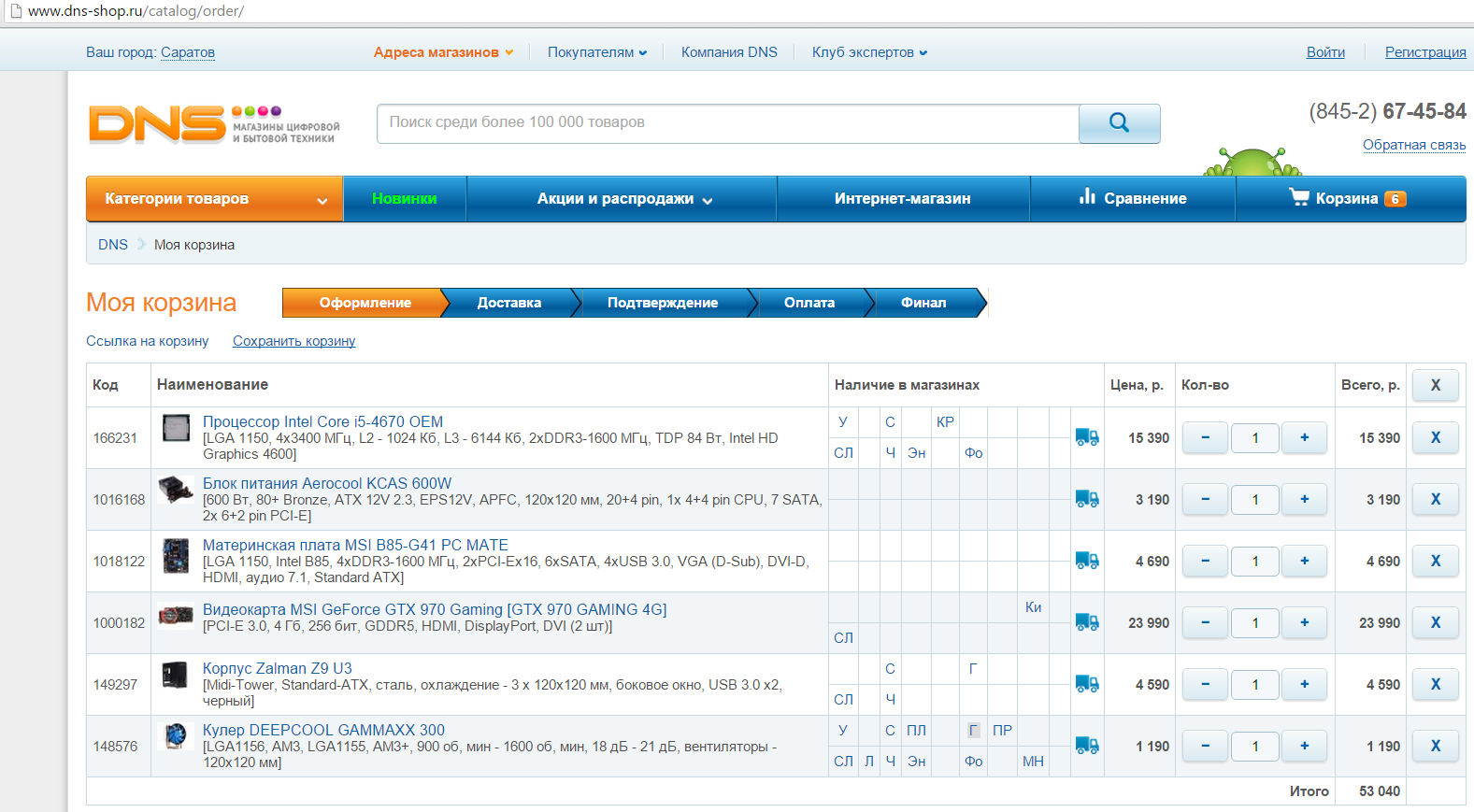Open the cart via Корзина icon
Screen dimensions: 1474x812
click(x=1350, y=198)
